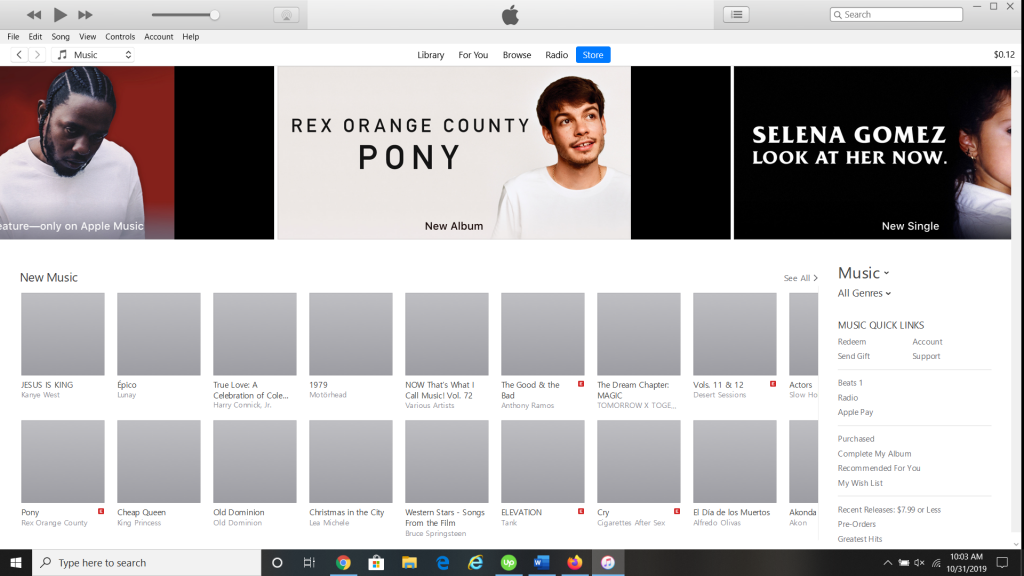The width and height of the screenshot is (1024, 576).
Task: Open Firefox from the taskbar
Action: coord(575,562)
